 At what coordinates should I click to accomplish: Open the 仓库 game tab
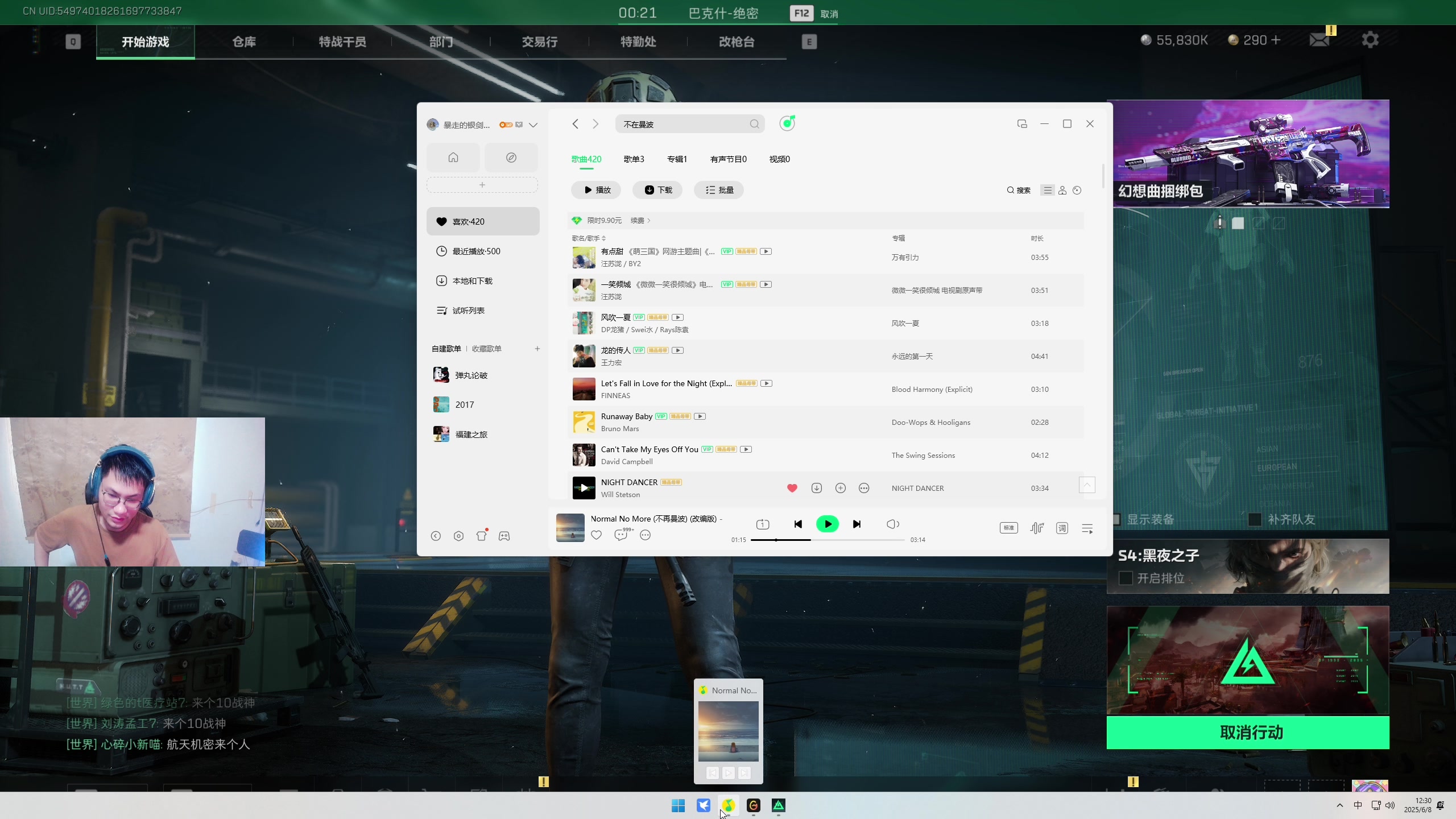[244, 42]
